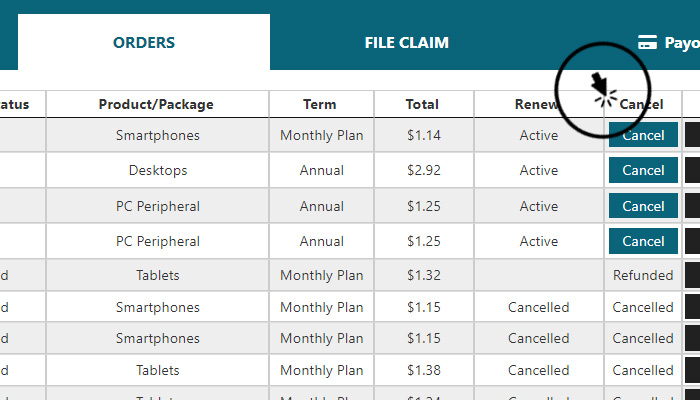
Task: Click the dark button in Tablets $1.38 row
Action: (x=692, y=370)
